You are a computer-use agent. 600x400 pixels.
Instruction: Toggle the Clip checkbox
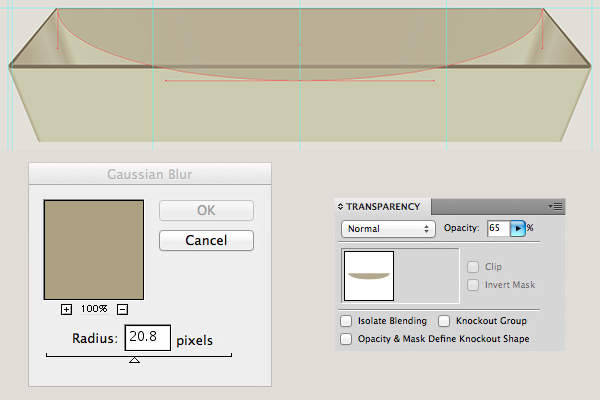[x=473, y=267]
